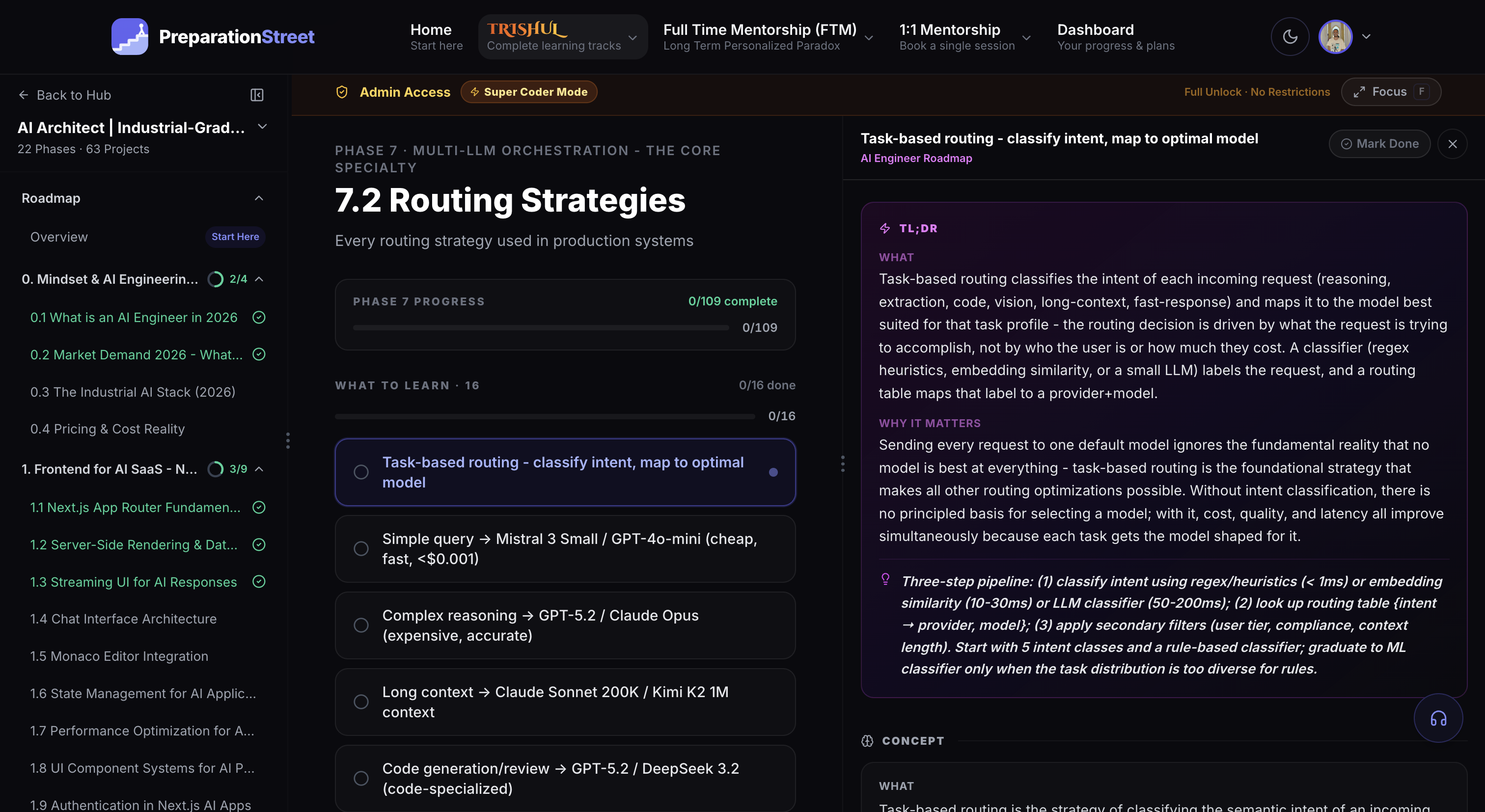The width and height of the screenshot is (1485, 812).
Task: Click the F shortcut key badge
Action: [x=1422, y=92]
